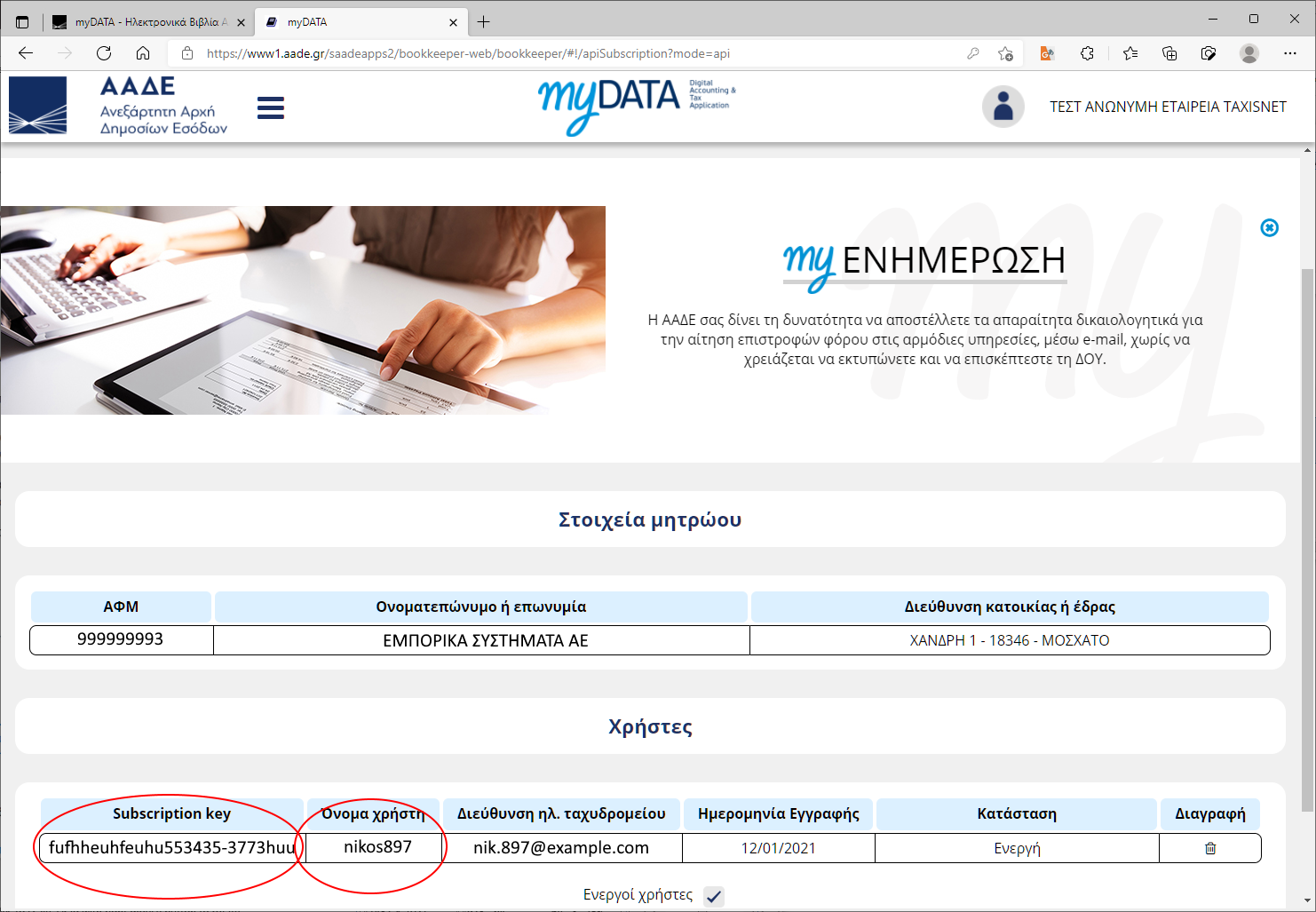Click the Διεύθυνση ηλ. ταχυδρομείου header
Screen dimensions: 1316x912
pos(561,813)
